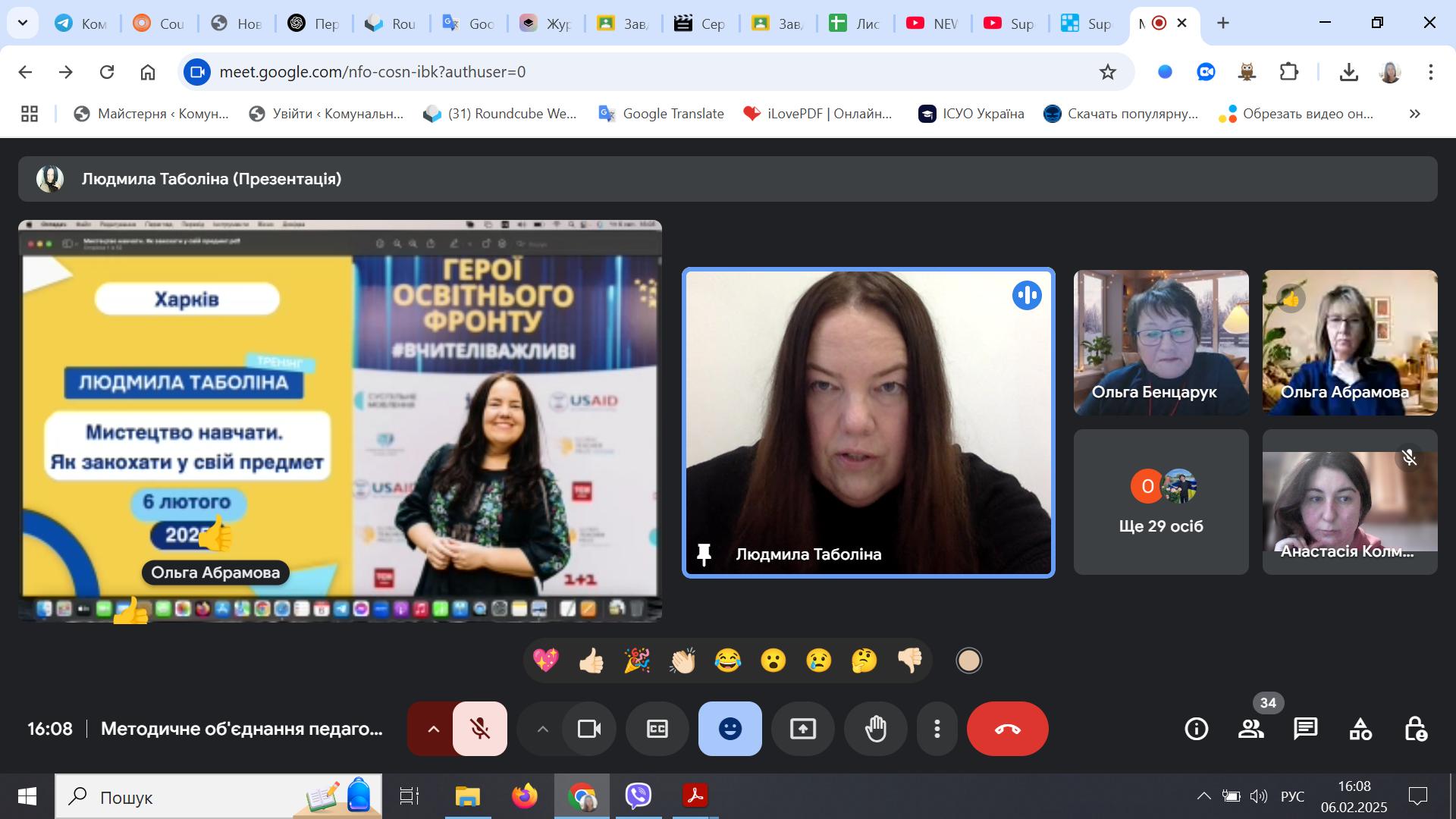Image resolution: width=1456 pixels, height=819 pixels.
Task: Toggle the camera on or off
Action: (x=588, y=729)
